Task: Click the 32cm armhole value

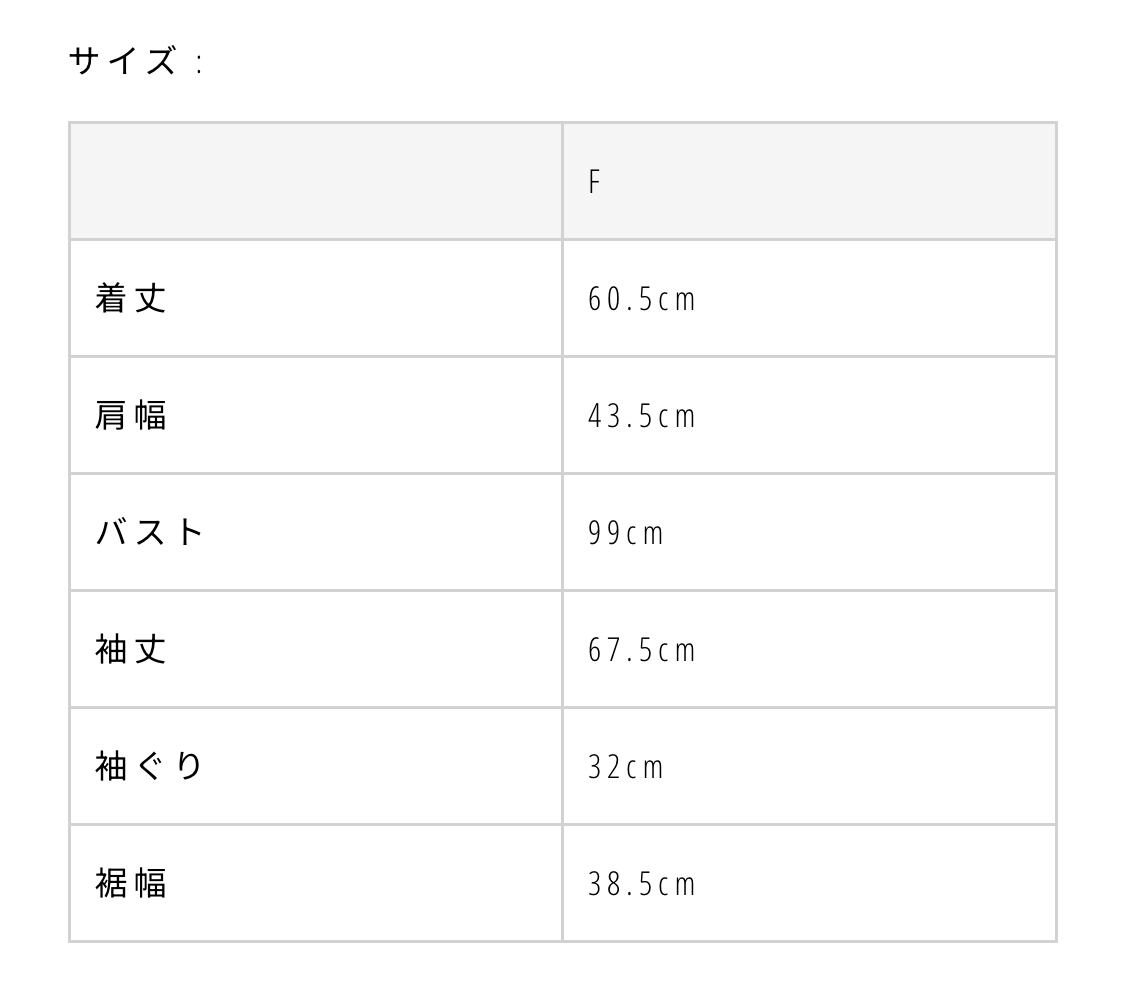Action: 625,767
